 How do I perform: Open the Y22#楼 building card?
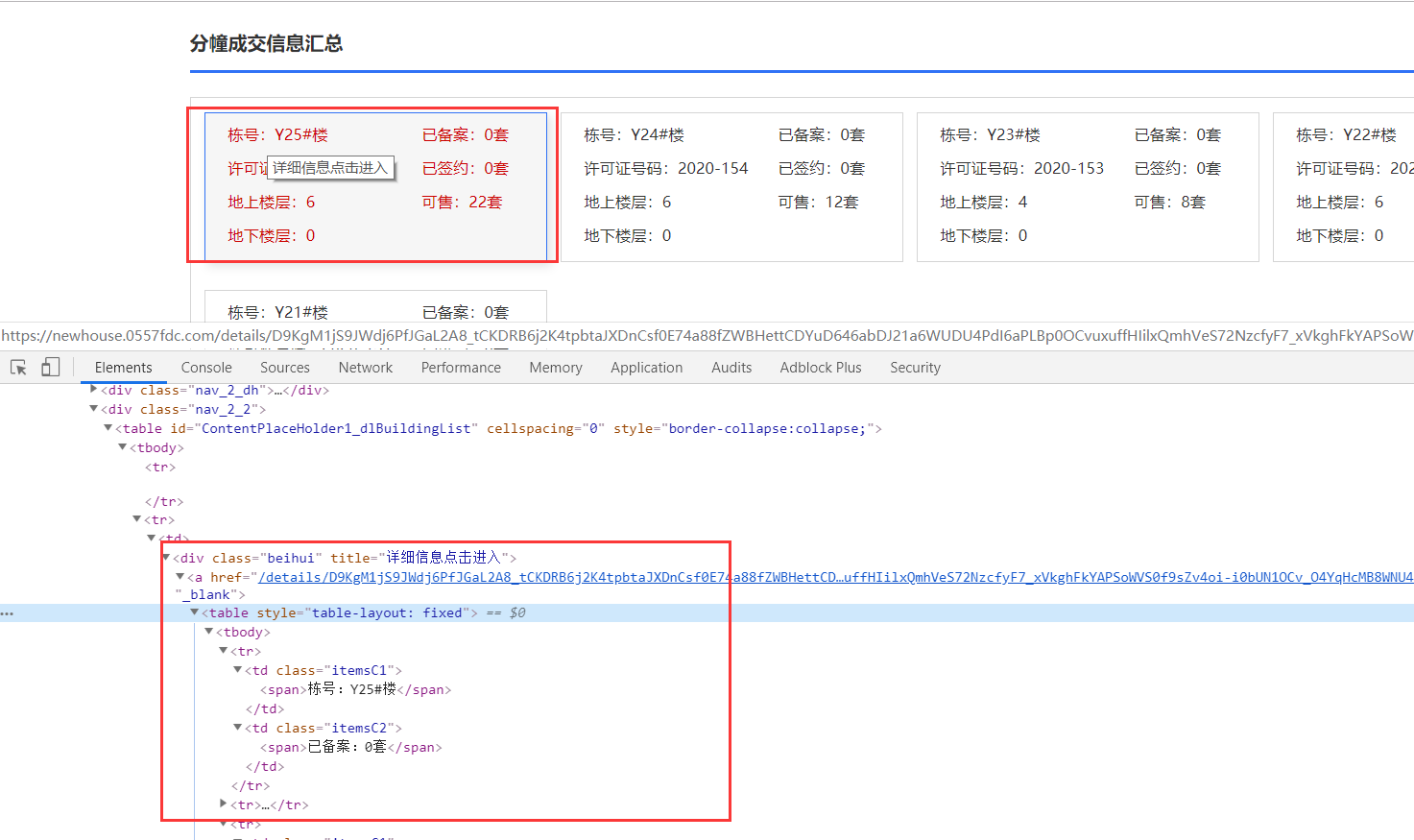point(1344,186)
